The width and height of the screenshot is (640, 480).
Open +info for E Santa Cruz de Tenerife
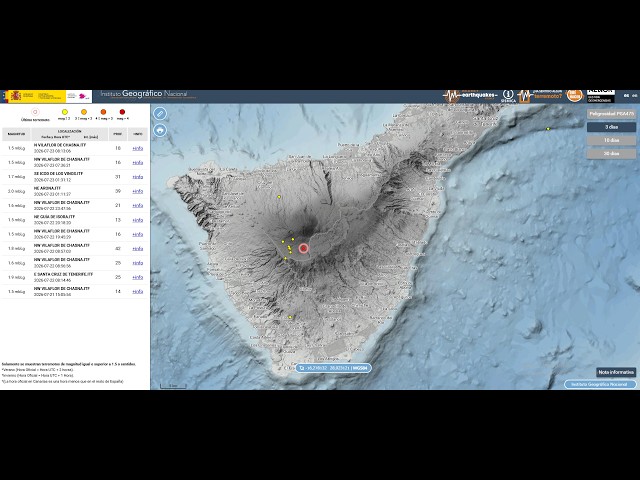[138, 277]
